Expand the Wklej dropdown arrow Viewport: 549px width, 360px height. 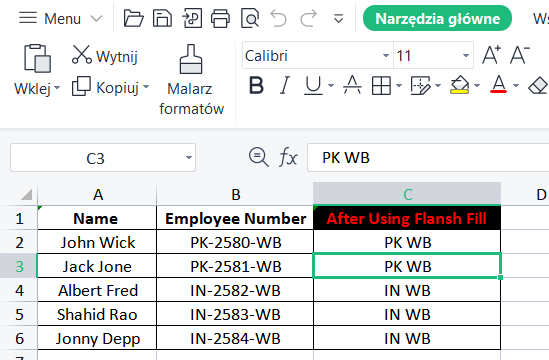tap(57, 88)
